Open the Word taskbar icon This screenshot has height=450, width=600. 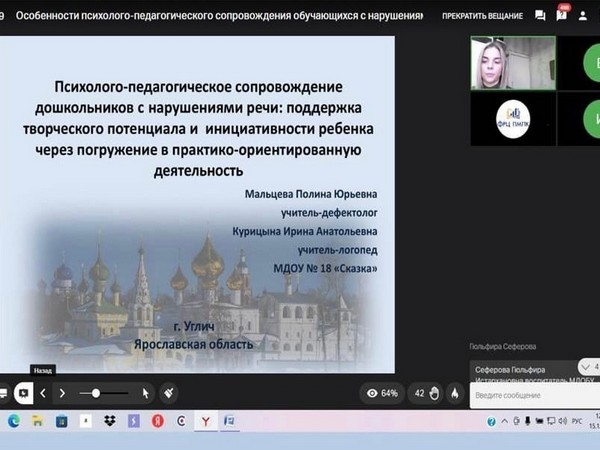point(229,421)
